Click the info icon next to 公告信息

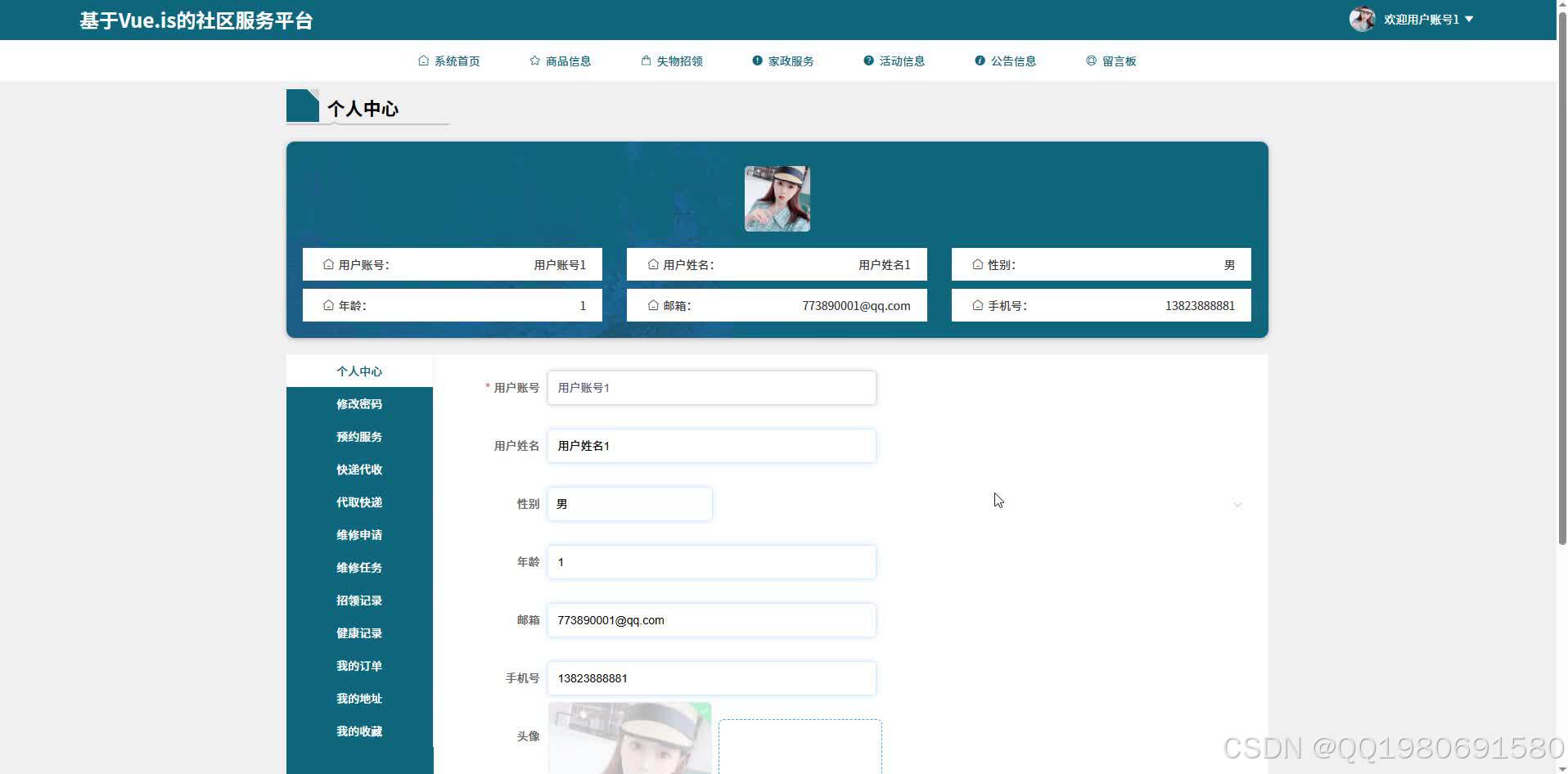pos(980,60)
